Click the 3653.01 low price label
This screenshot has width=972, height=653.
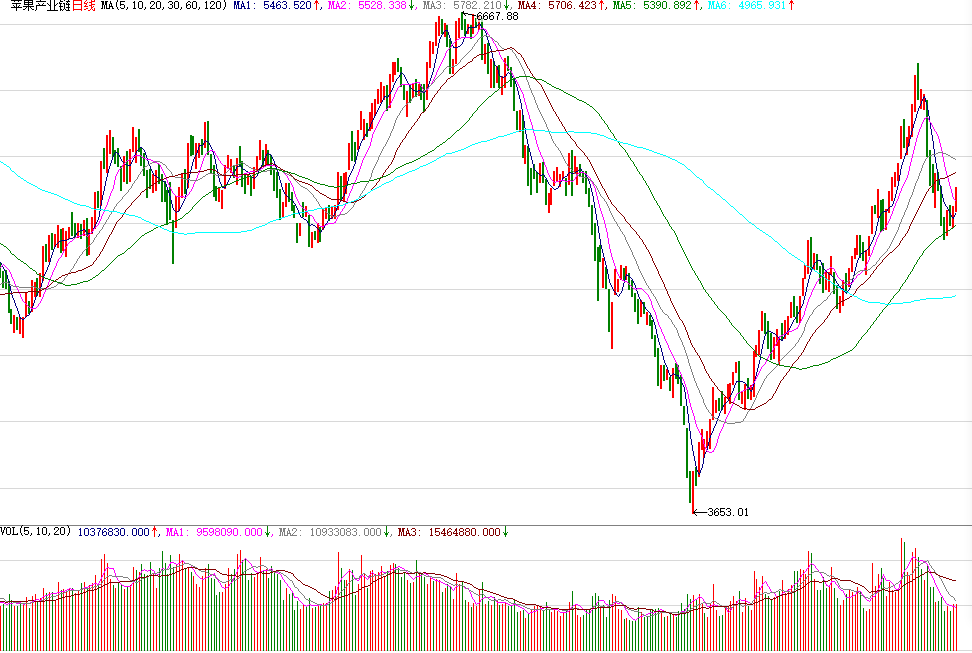(727, 512)
